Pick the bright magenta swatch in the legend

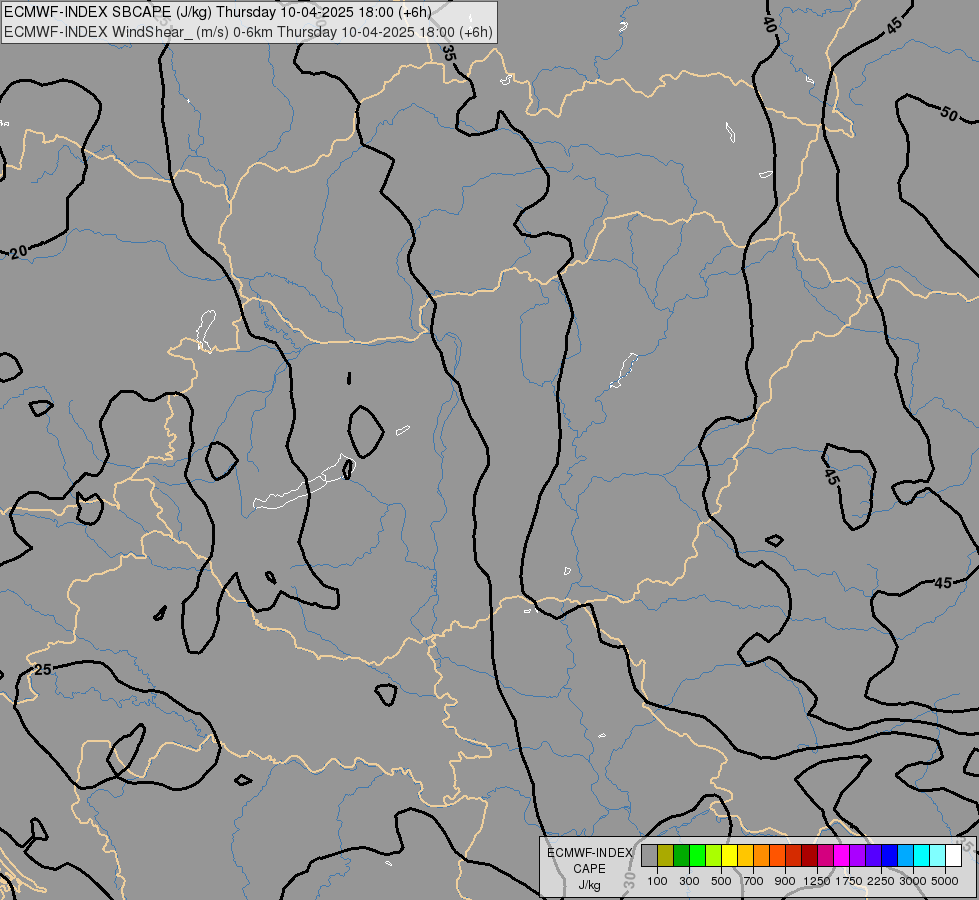[x=842, y=855]
